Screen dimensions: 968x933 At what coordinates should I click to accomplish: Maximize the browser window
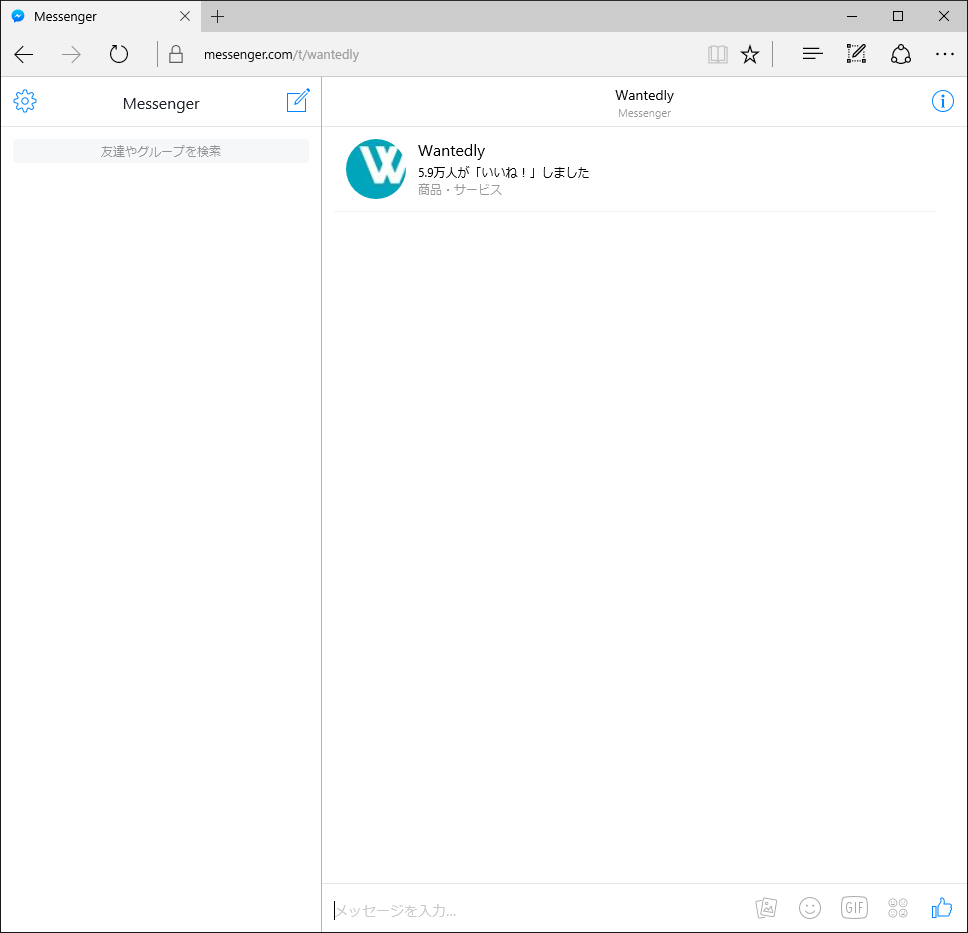click(898, 17)
